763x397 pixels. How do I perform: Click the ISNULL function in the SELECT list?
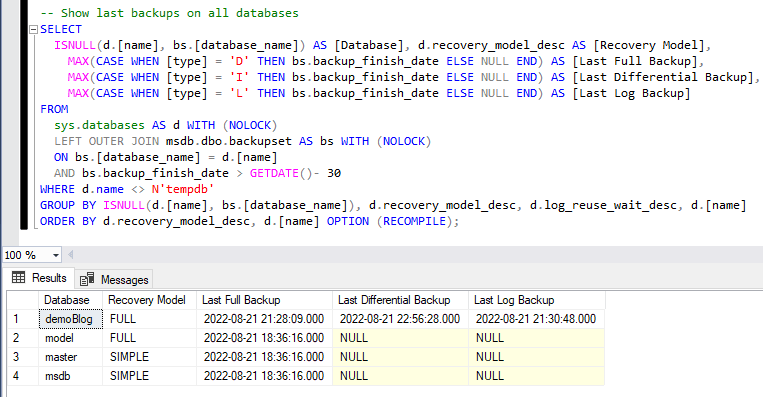75,45
